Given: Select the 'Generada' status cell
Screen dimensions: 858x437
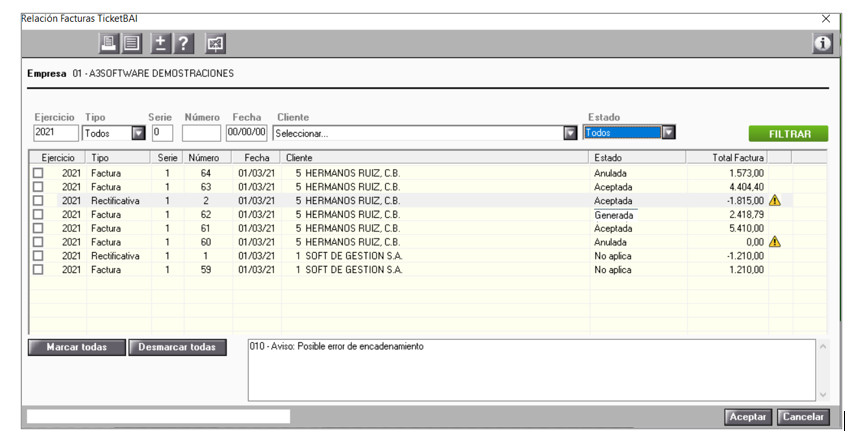Looking at the screenshot, I should coord(614,215).
